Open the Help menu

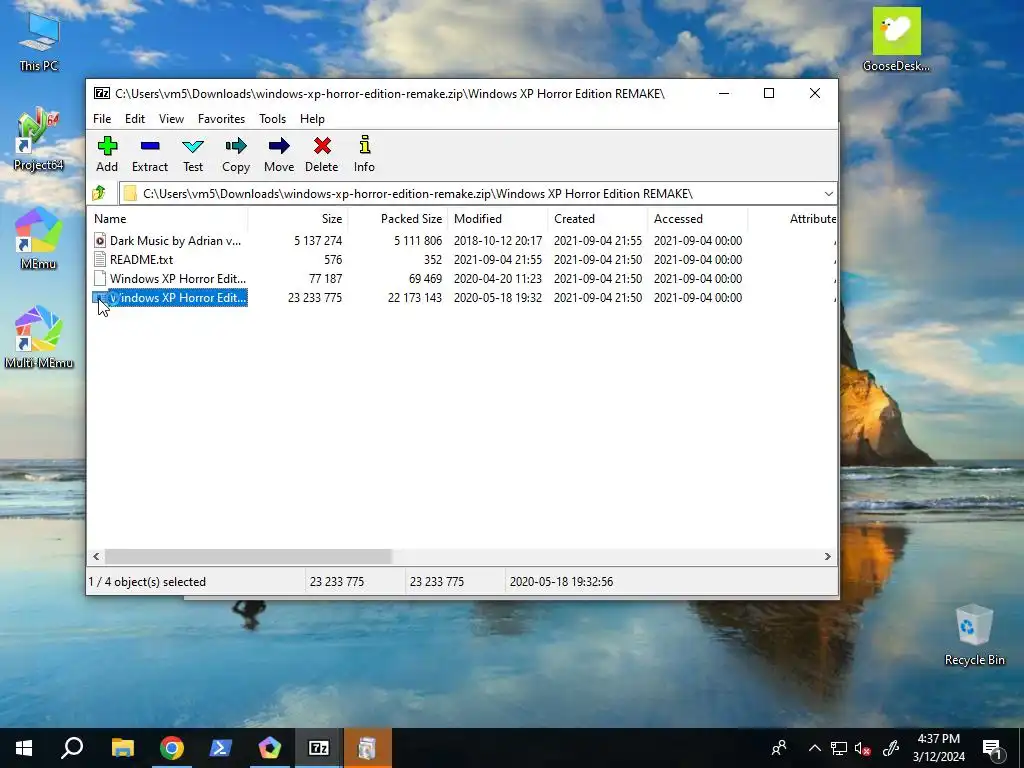pos(312,119)
